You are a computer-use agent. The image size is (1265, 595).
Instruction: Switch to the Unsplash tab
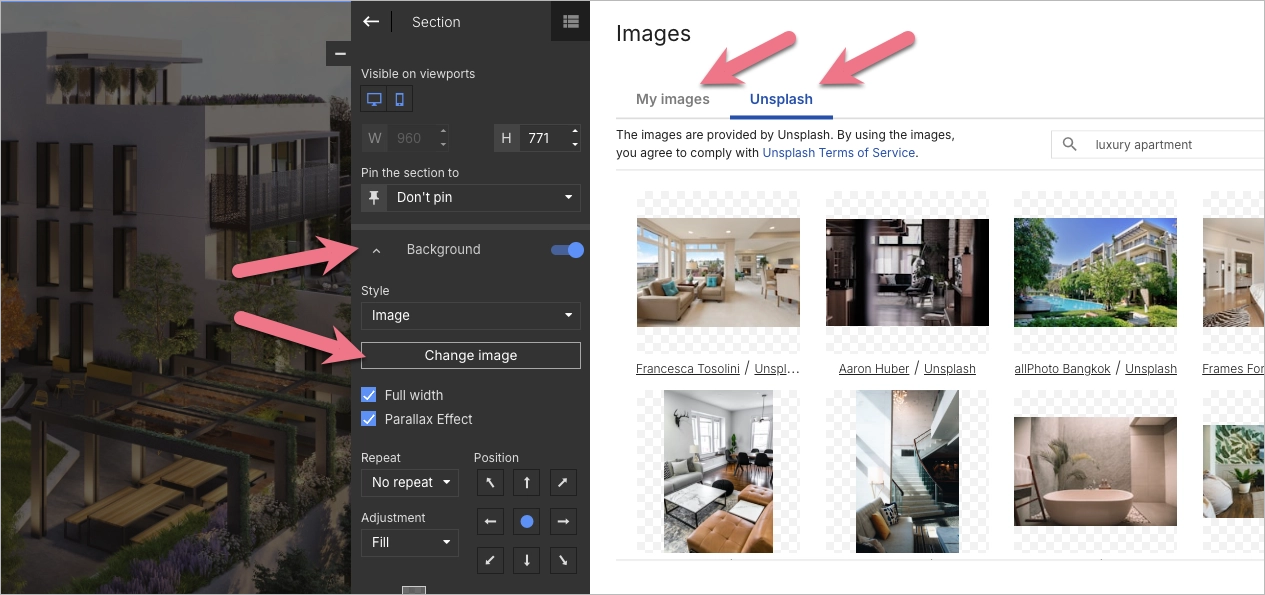[x=781, y=99]
